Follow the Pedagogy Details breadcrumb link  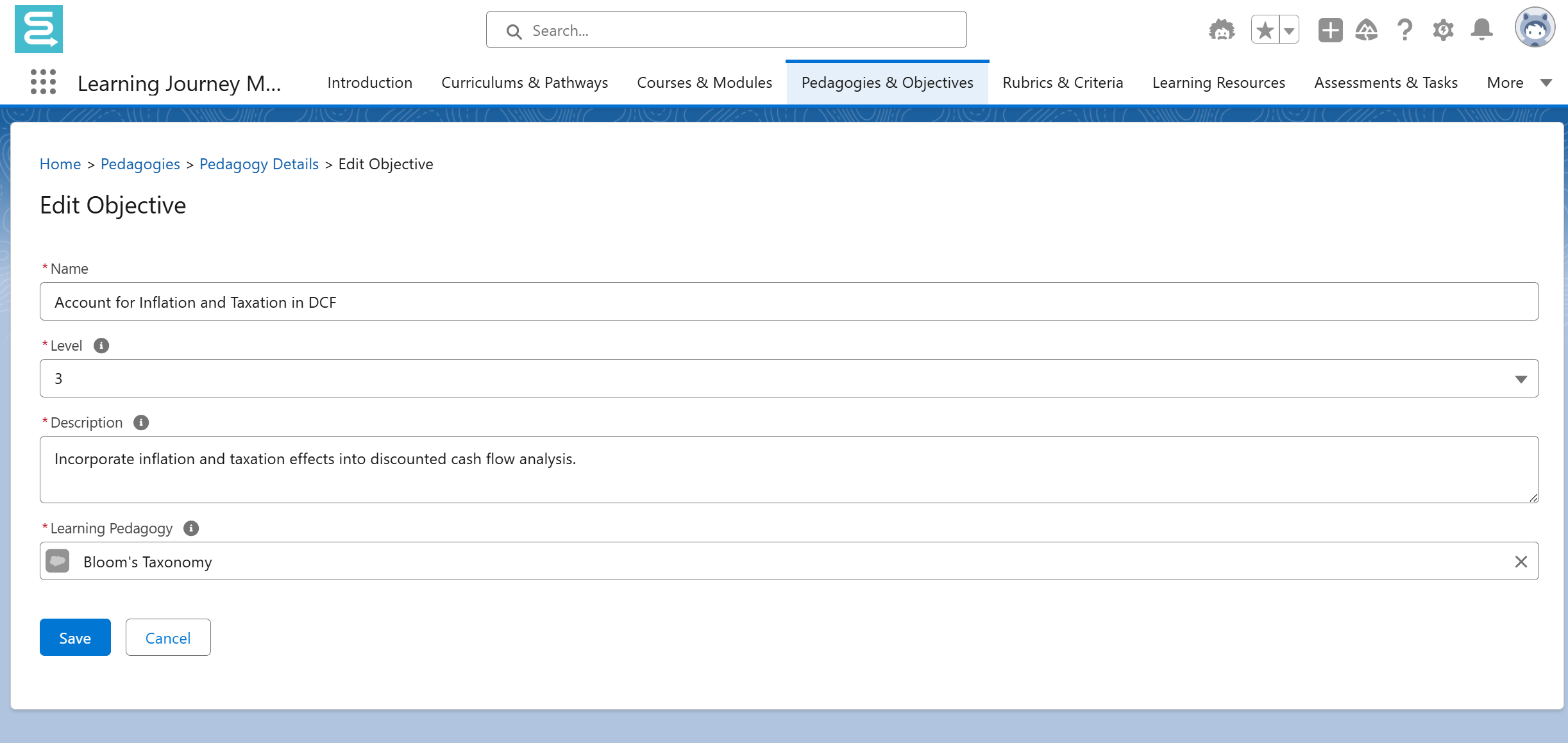(x=258, y=164)
